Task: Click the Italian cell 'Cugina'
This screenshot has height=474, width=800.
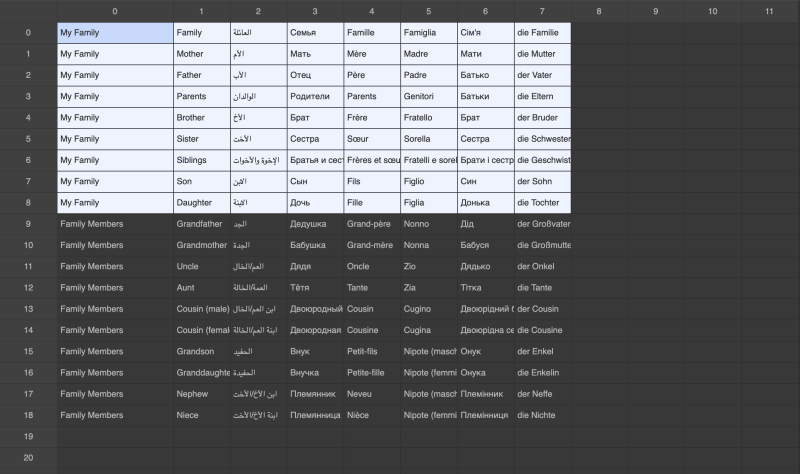Action: click(x=429, y=330)
